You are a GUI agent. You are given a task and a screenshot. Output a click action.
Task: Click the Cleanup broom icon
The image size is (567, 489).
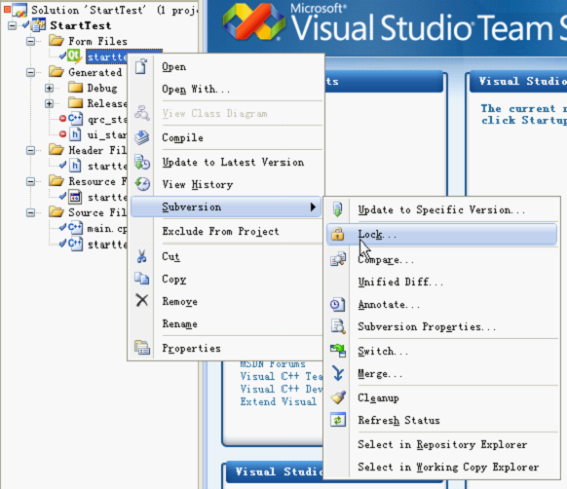[338, 397]
